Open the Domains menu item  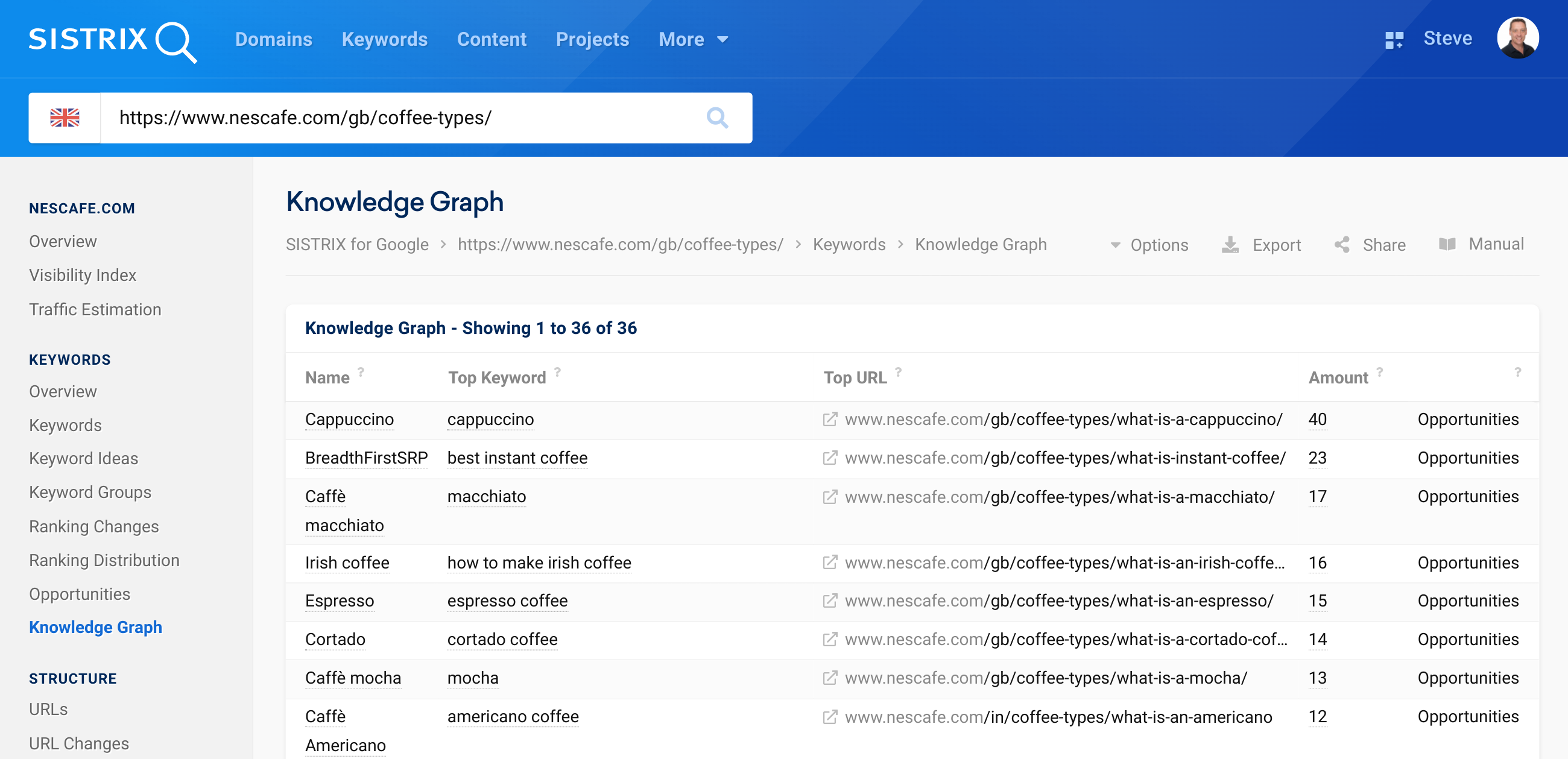pyautogui.click(x=273, y=40)
